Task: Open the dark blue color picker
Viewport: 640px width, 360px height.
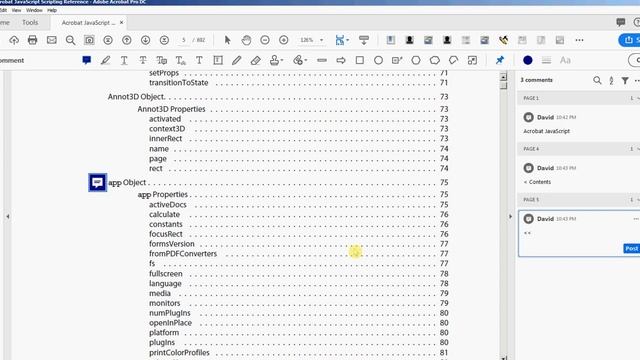Action: click(x=528, y=60)
